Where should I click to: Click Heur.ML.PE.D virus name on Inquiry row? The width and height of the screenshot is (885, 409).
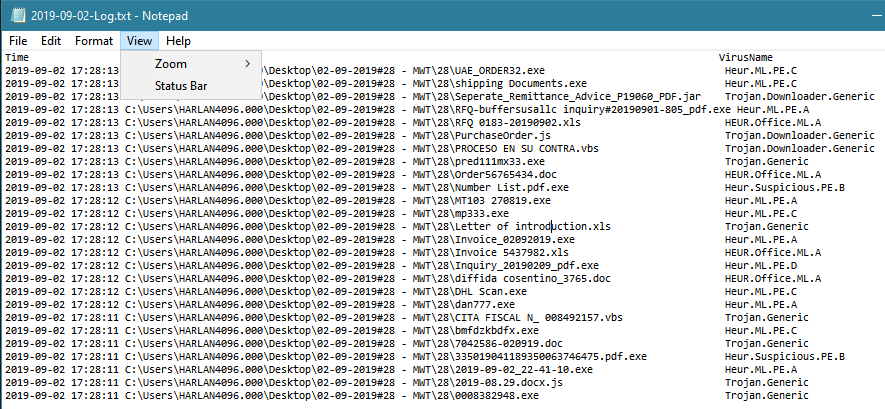point(761,265)
